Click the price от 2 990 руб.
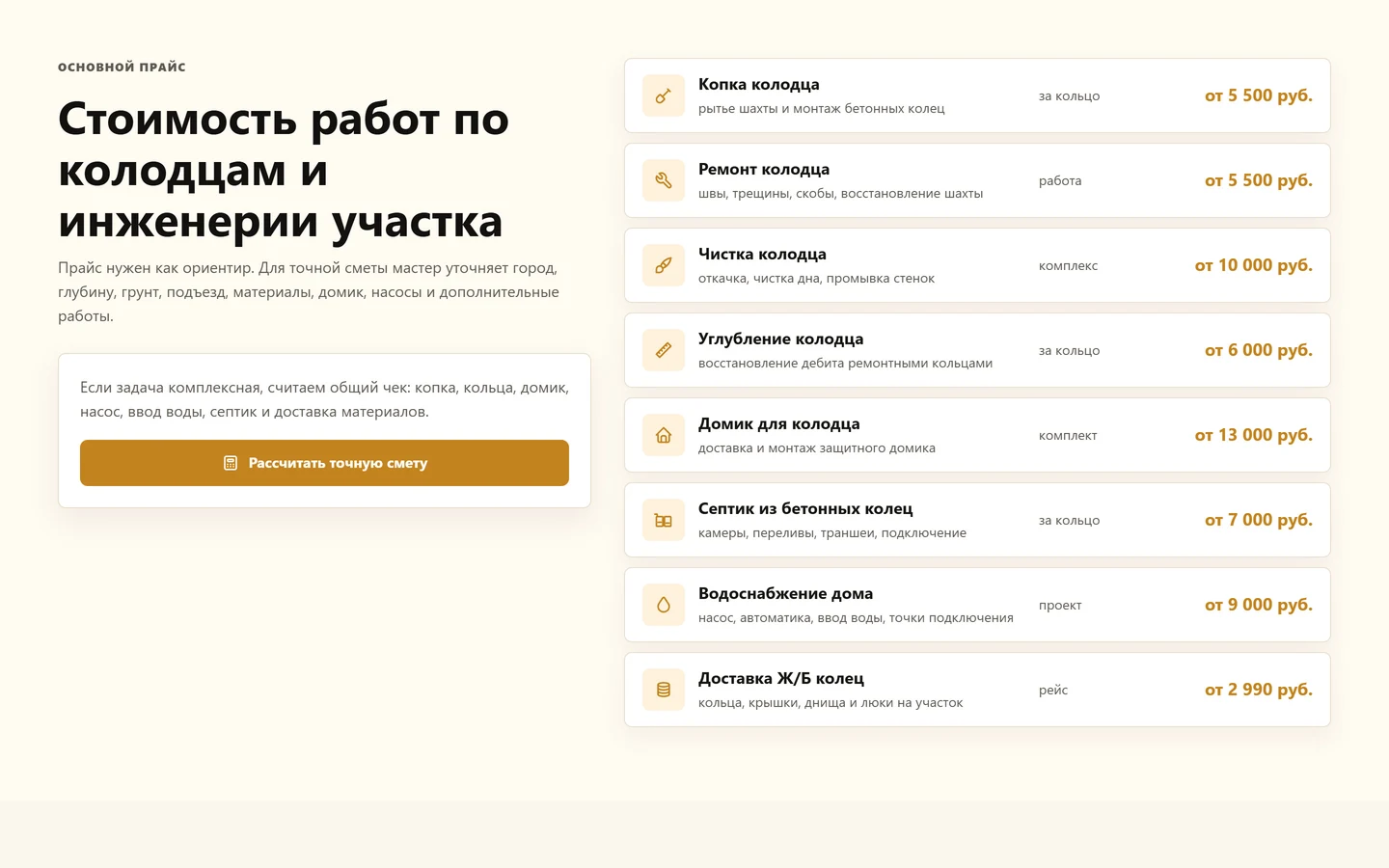This screenshot has height=868, width=1389. coord(1259,690)
